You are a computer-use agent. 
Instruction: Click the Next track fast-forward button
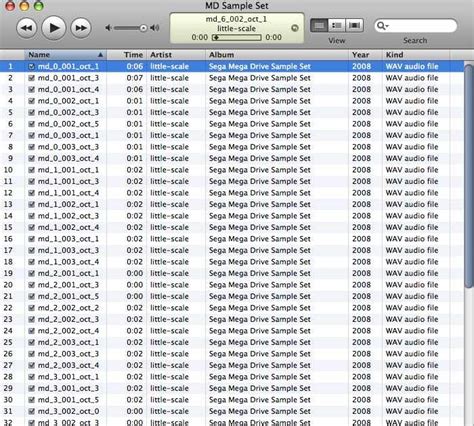pos(81,28)
